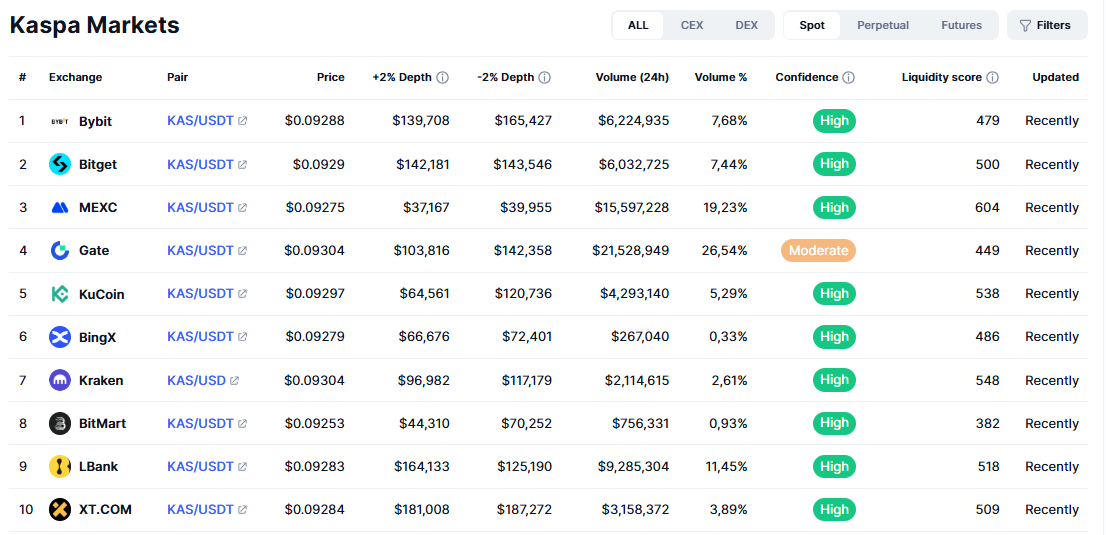Click the Bybit exchange logo
The image size is (1106, 535).
60,121
